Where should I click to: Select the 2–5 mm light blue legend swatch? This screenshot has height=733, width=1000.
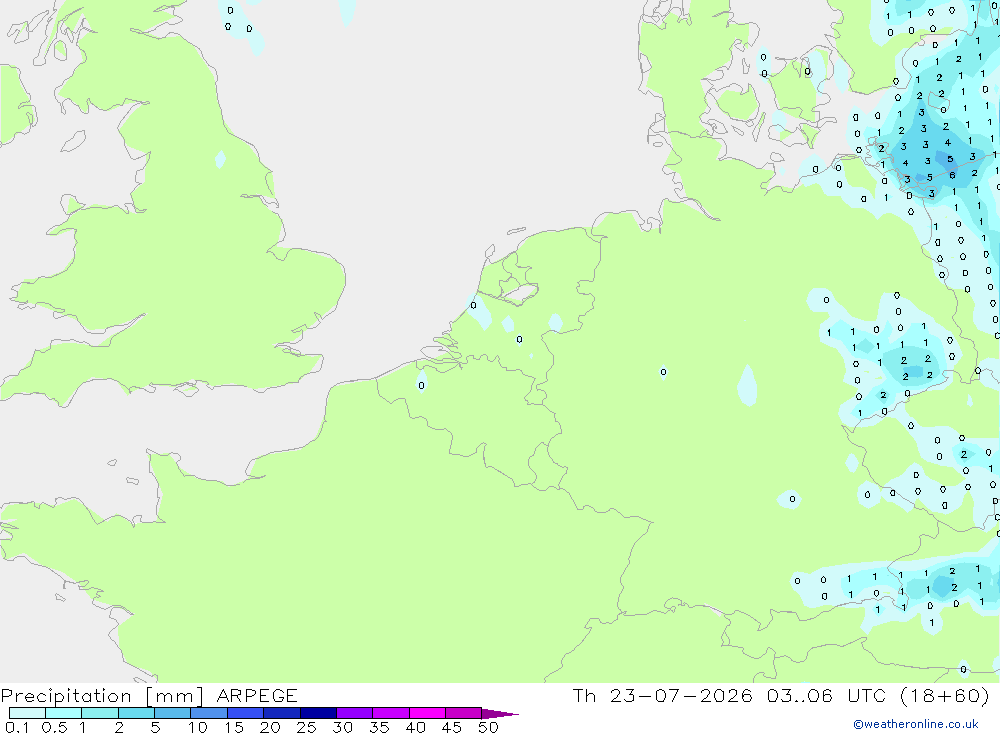[x=136, y=713]
